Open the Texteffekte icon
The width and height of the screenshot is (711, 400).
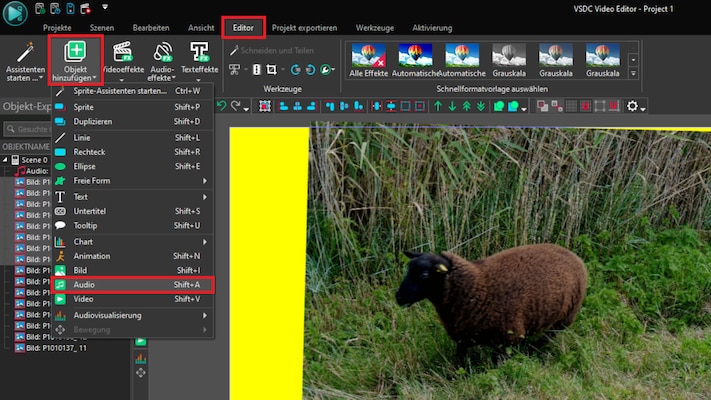(200, 53)
